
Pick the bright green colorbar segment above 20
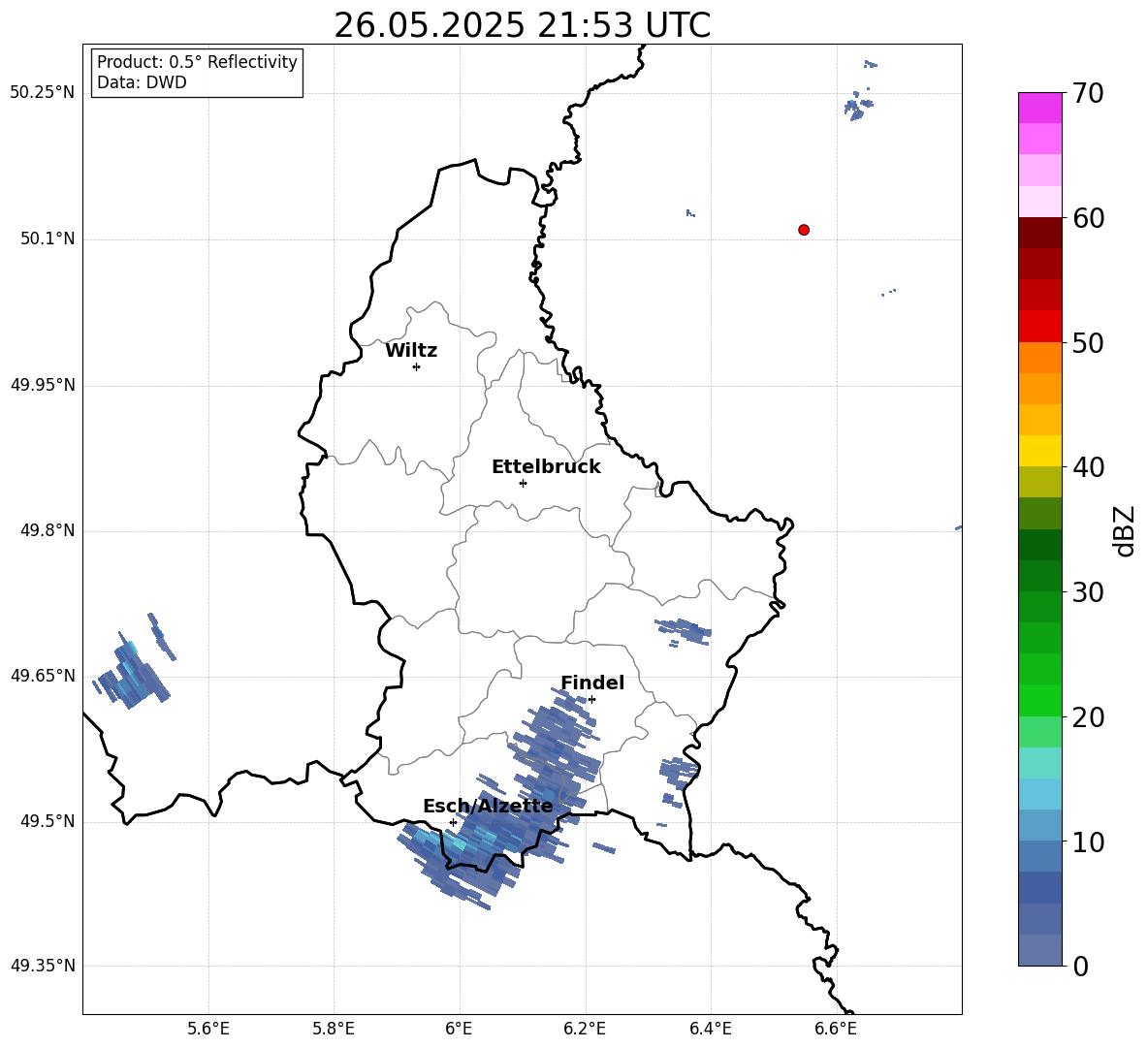coord(1040,700)
